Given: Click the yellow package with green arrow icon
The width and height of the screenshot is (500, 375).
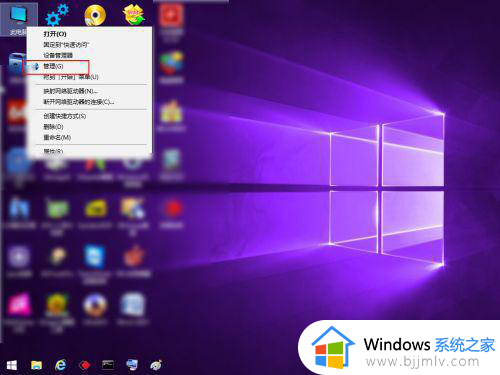Looking at the screenshot, I should (x=133, y=15).
